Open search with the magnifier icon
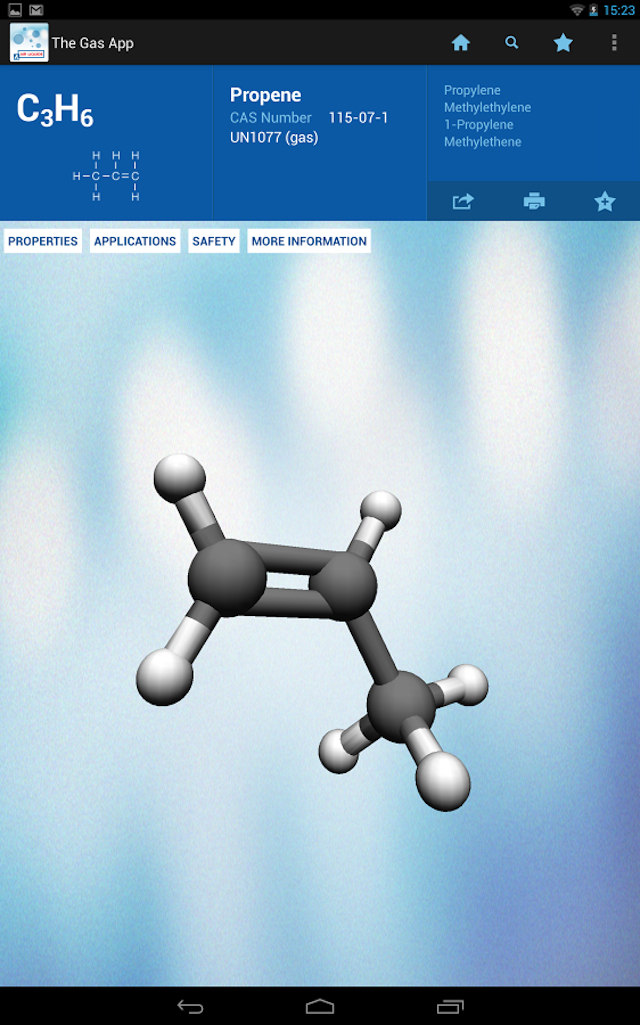The height and width of the screenshot is (1025, 640). 512,43
